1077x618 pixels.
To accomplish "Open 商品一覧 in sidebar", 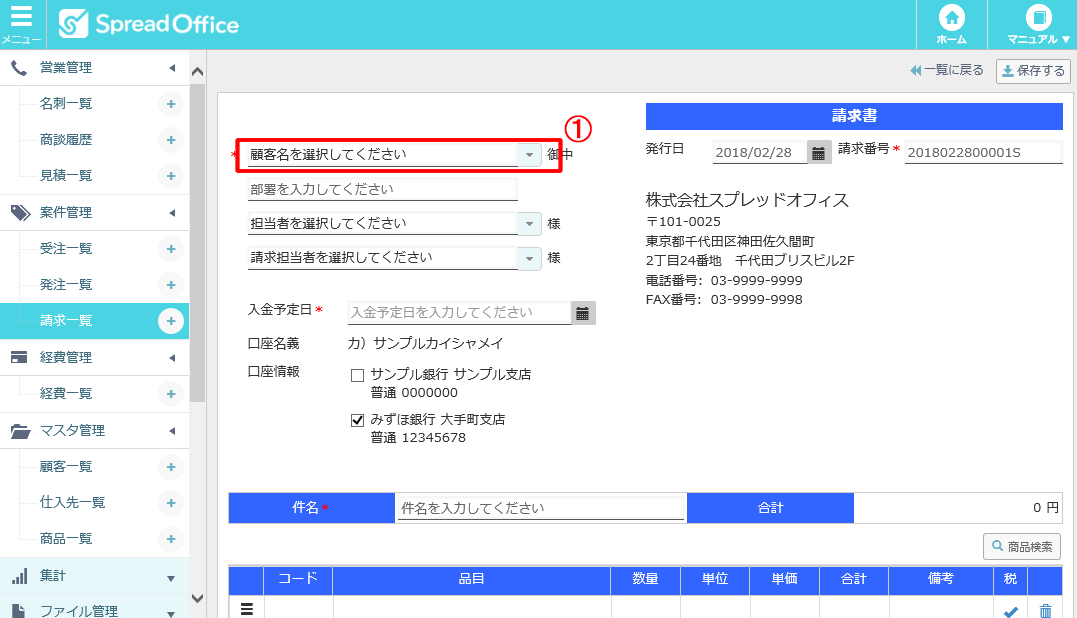I will (66, 538).
